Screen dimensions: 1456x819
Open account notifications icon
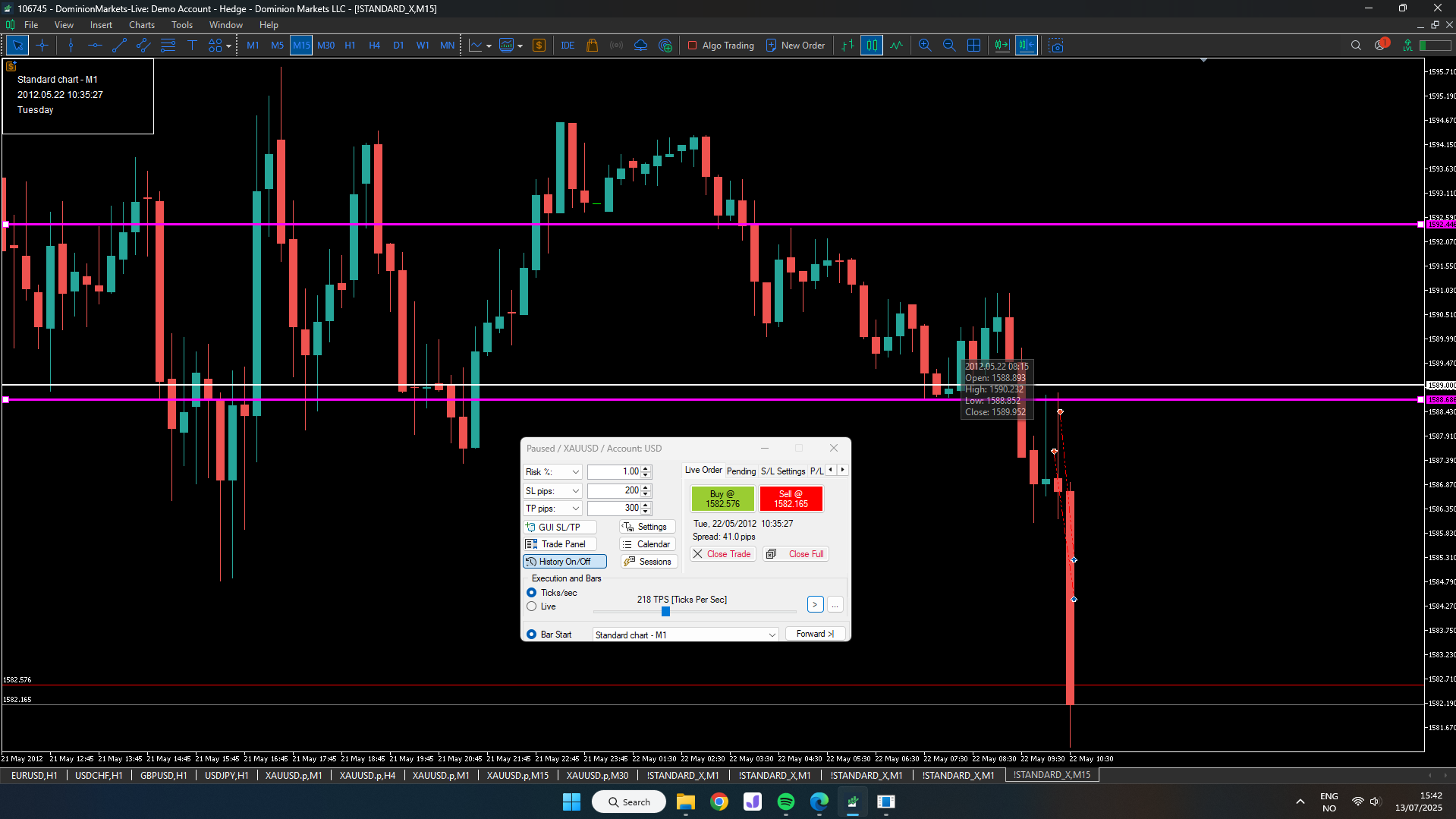(1381, 45)
